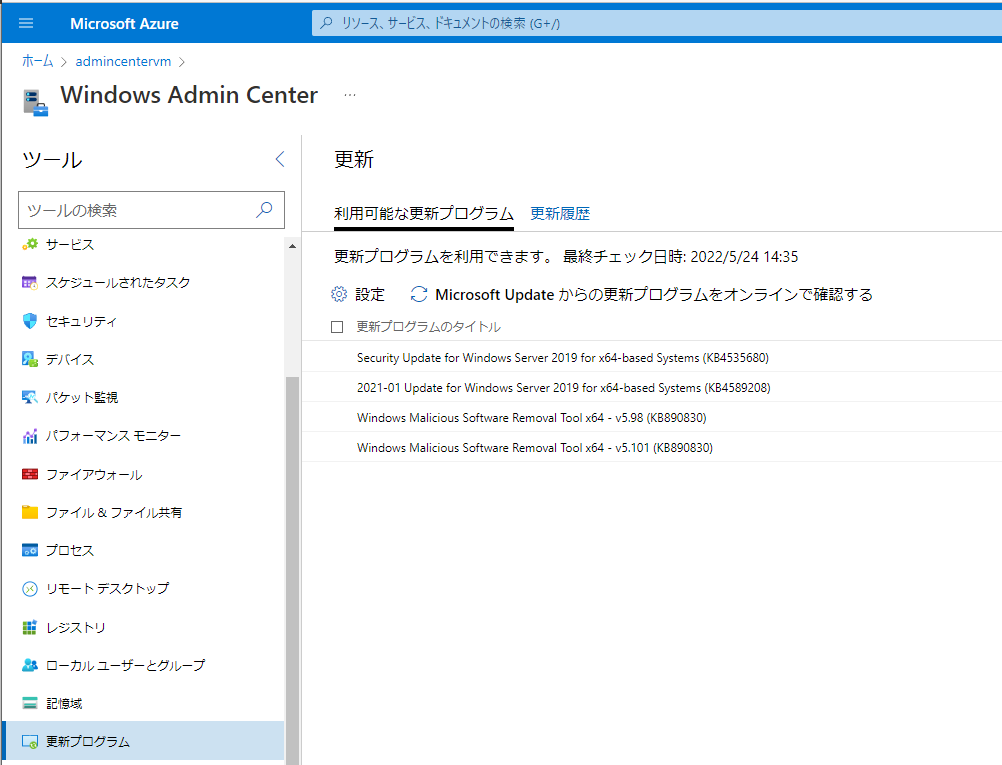Click the Windows Admin Center server icon
This screenshot has height=765, width=1002.
coord(35,103)
